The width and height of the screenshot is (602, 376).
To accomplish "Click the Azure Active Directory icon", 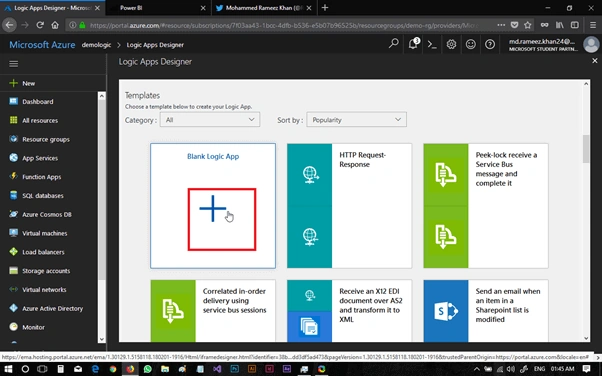I will (x=13, y=308).
